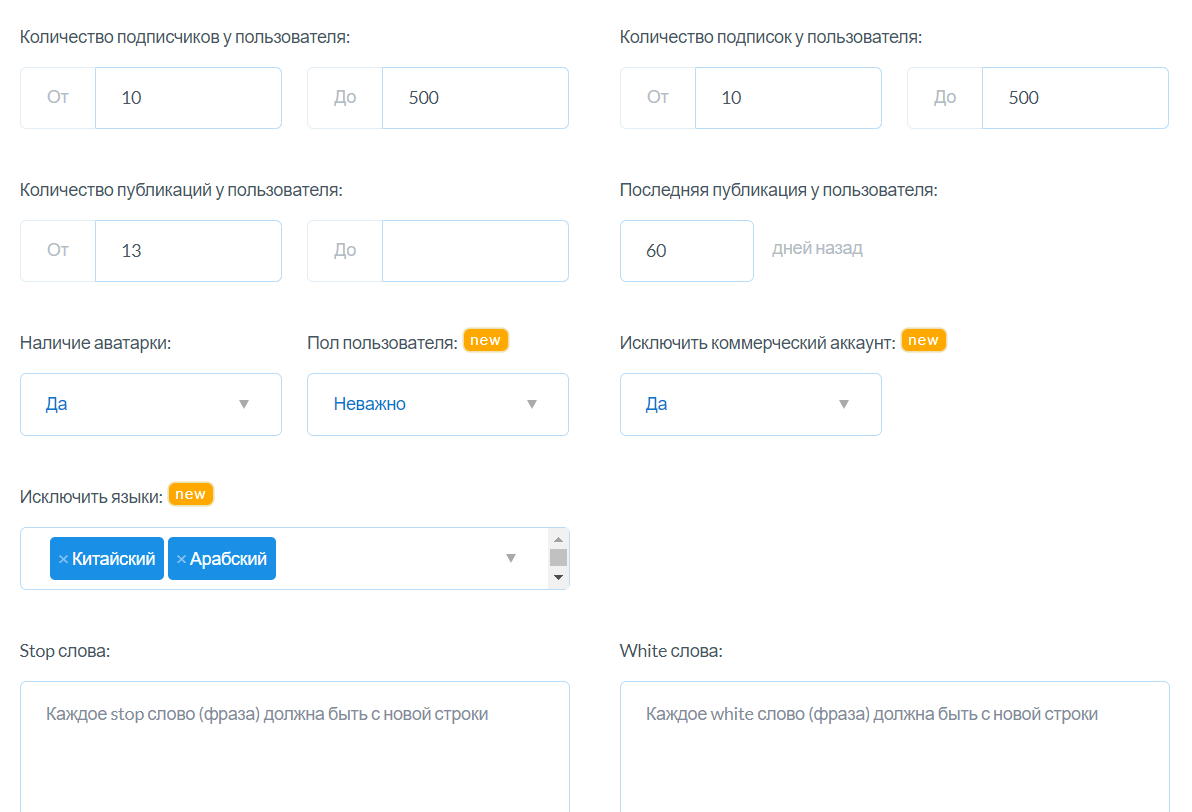Image resolution: width=1192 pixels, height=812 pixels.
Task: Click the 'new' badge by Исключить коммерческий аккаунт
Action: [923, 341]
